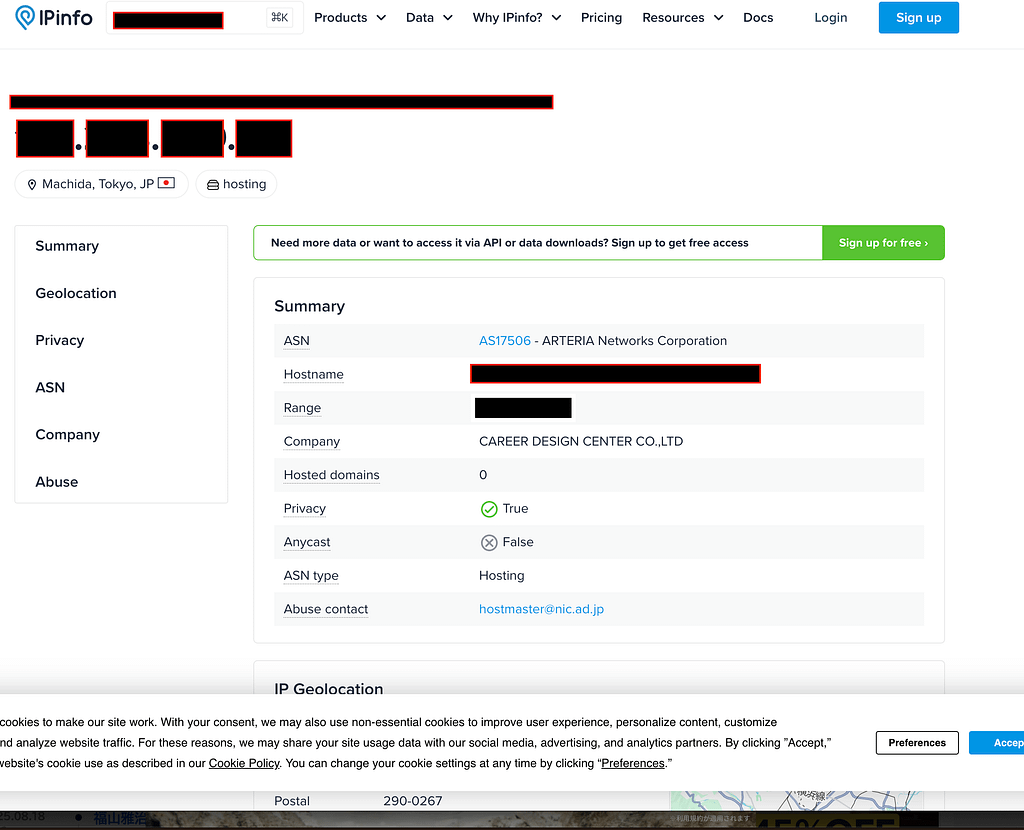Open cookie Preferences button

[x=916, y=743]
